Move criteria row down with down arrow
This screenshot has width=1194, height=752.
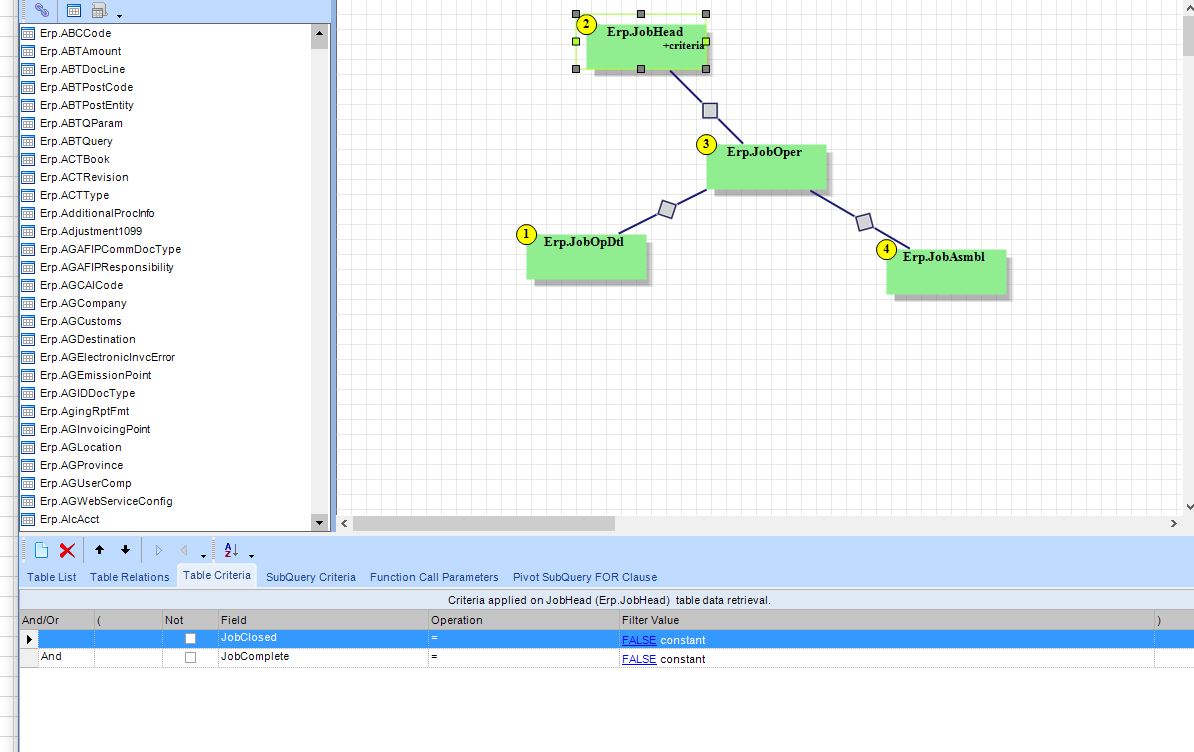(x=126, y=550)
